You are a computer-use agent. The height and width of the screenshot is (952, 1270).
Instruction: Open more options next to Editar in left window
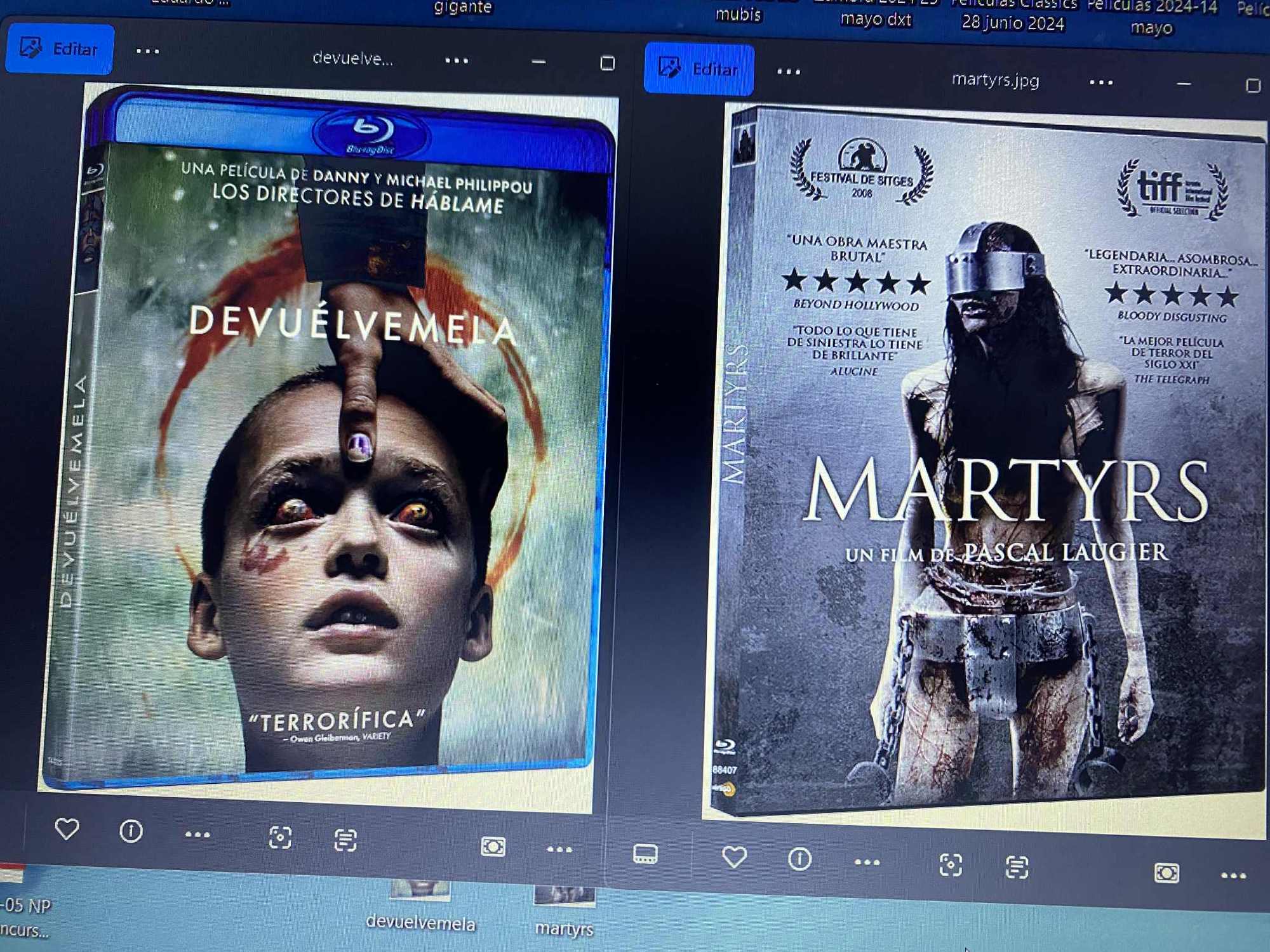click(148, 51)
